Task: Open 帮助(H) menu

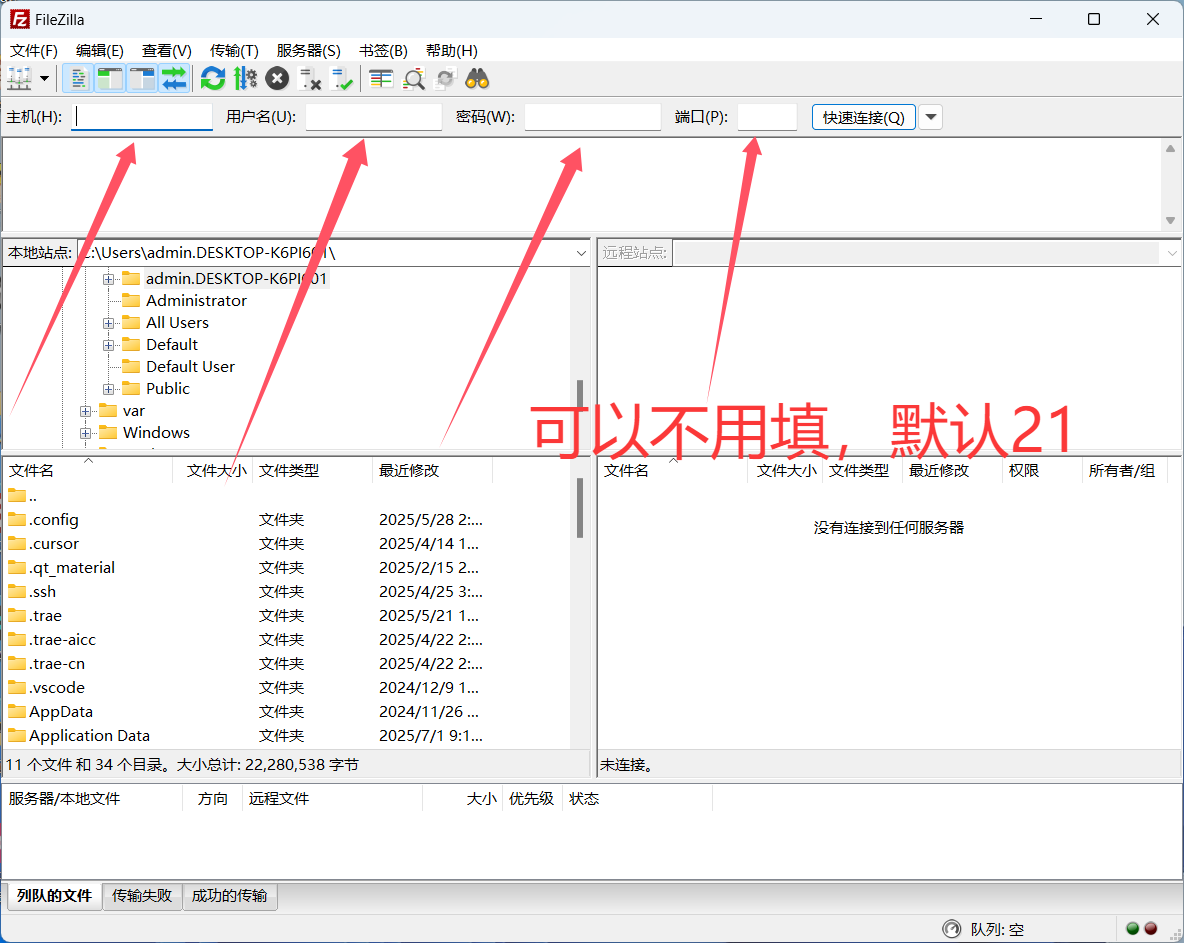Action: point(452,51)
